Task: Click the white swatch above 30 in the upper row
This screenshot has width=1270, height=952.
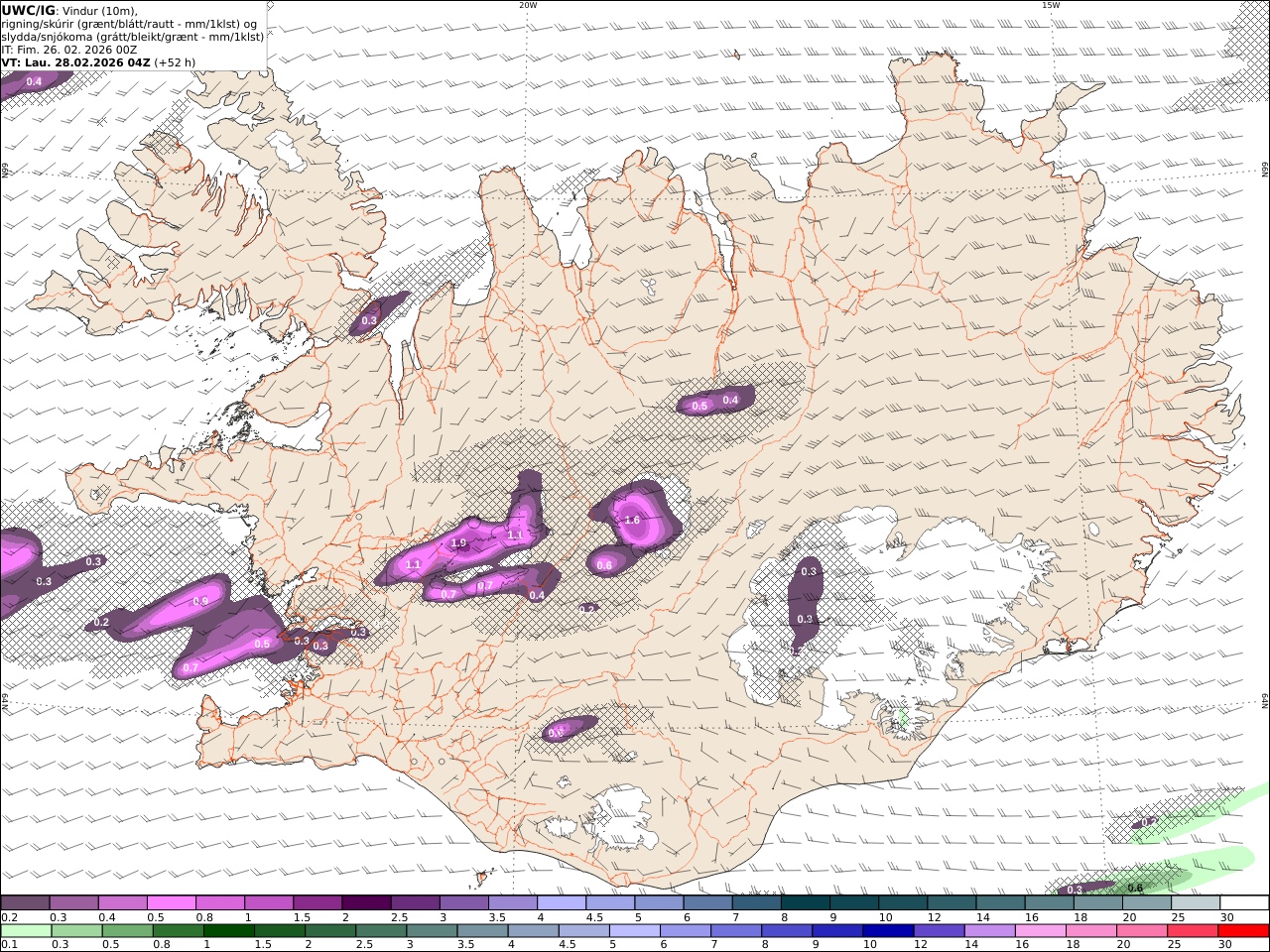Action: [x=1243, y=903]
